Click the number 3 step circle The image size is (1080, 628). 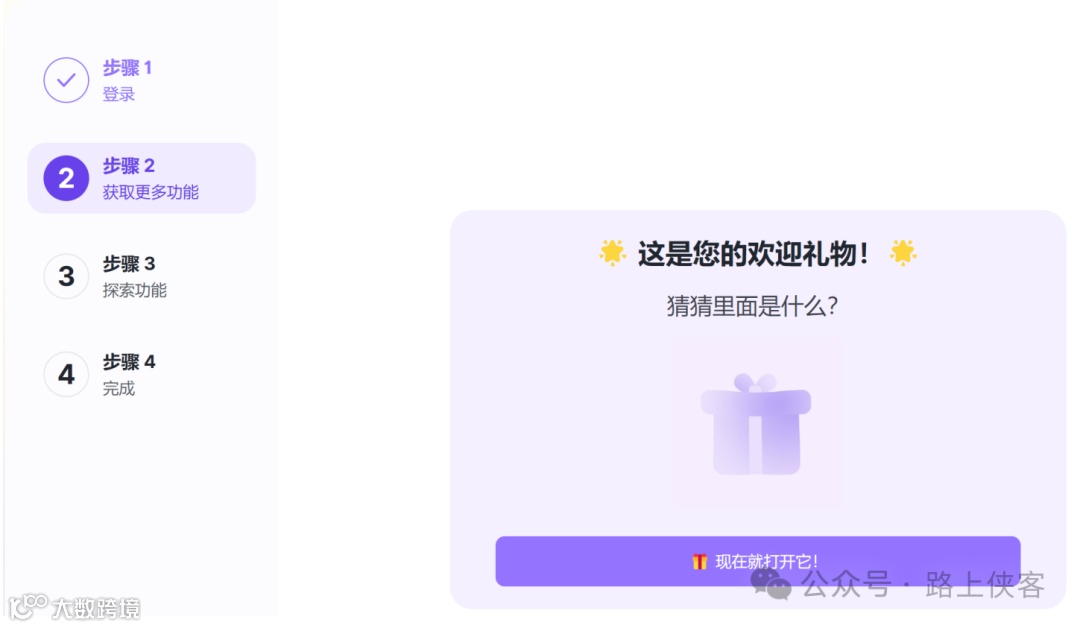(66, 276)
